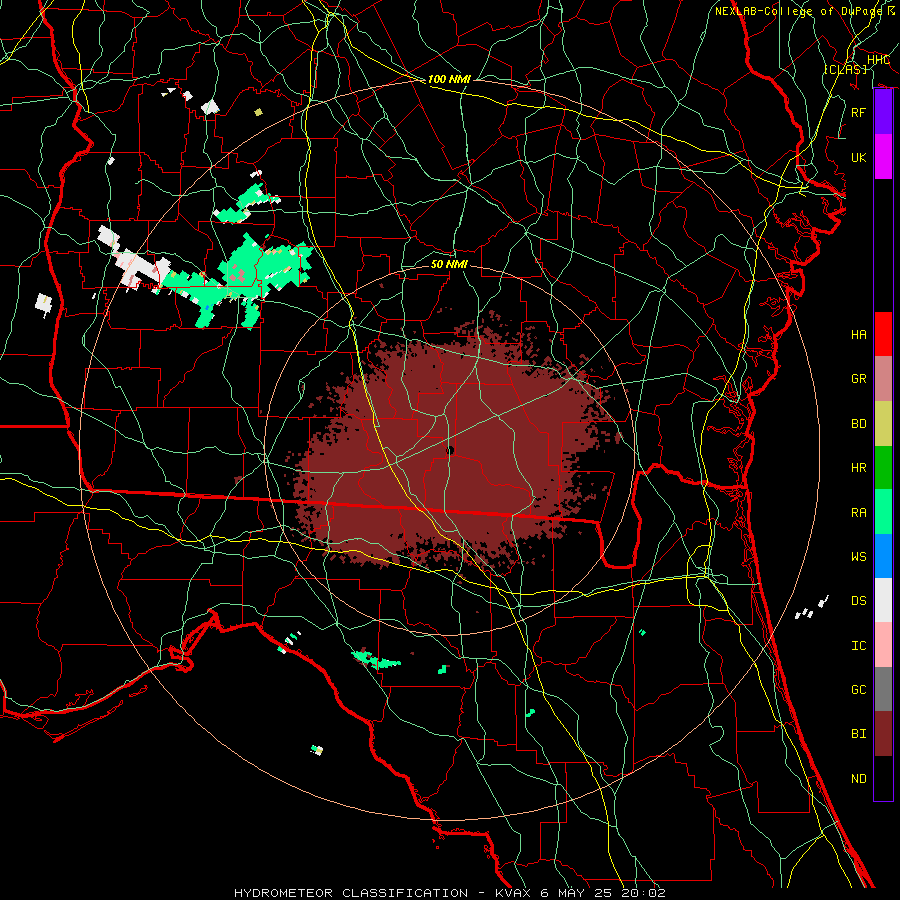Click the [CLAS] units label
Image resolution: width=900 pixels, height=900 pixels.
[845, 69]
